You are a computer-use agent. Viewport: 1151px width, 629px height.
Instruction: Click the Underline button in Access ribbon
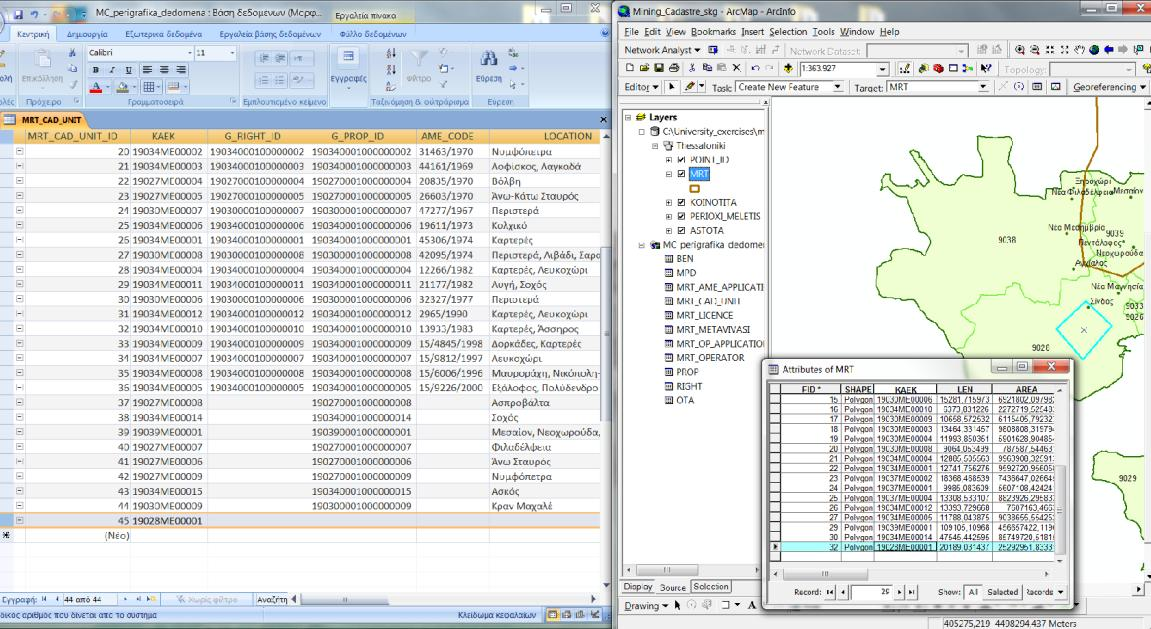[128, 70]
